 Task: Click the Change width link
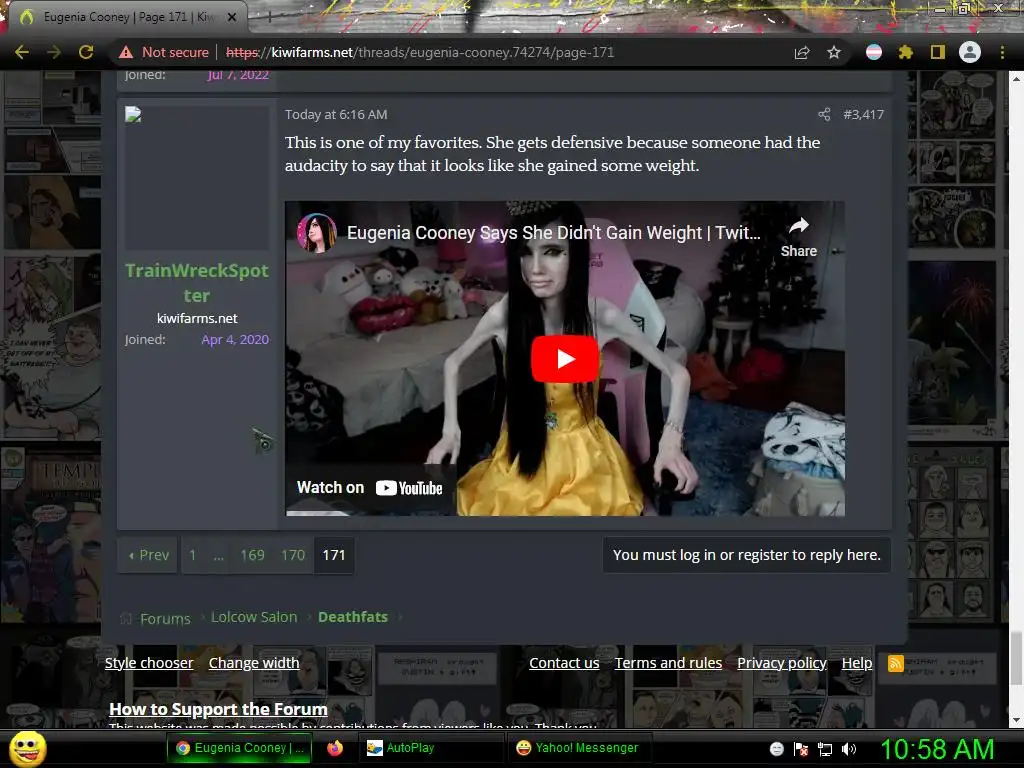[x=254, y=663]
